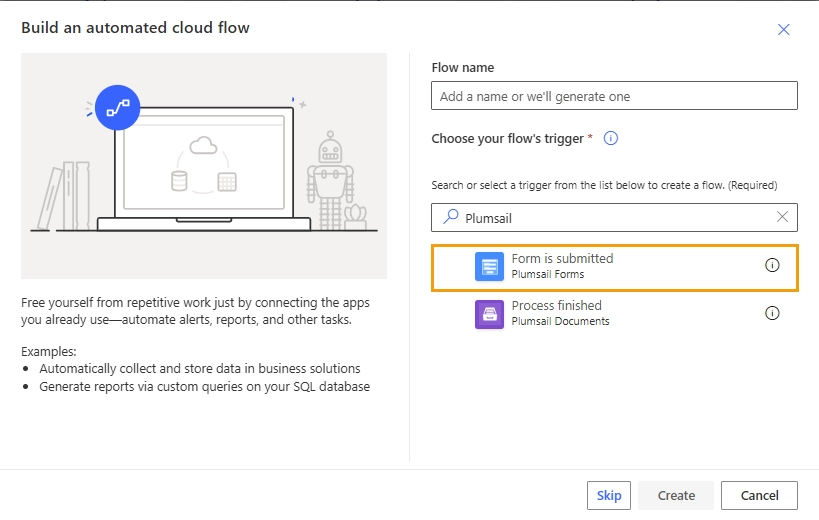Click the Create button
The image size is (819, 520).
click(x=676, y=495)
